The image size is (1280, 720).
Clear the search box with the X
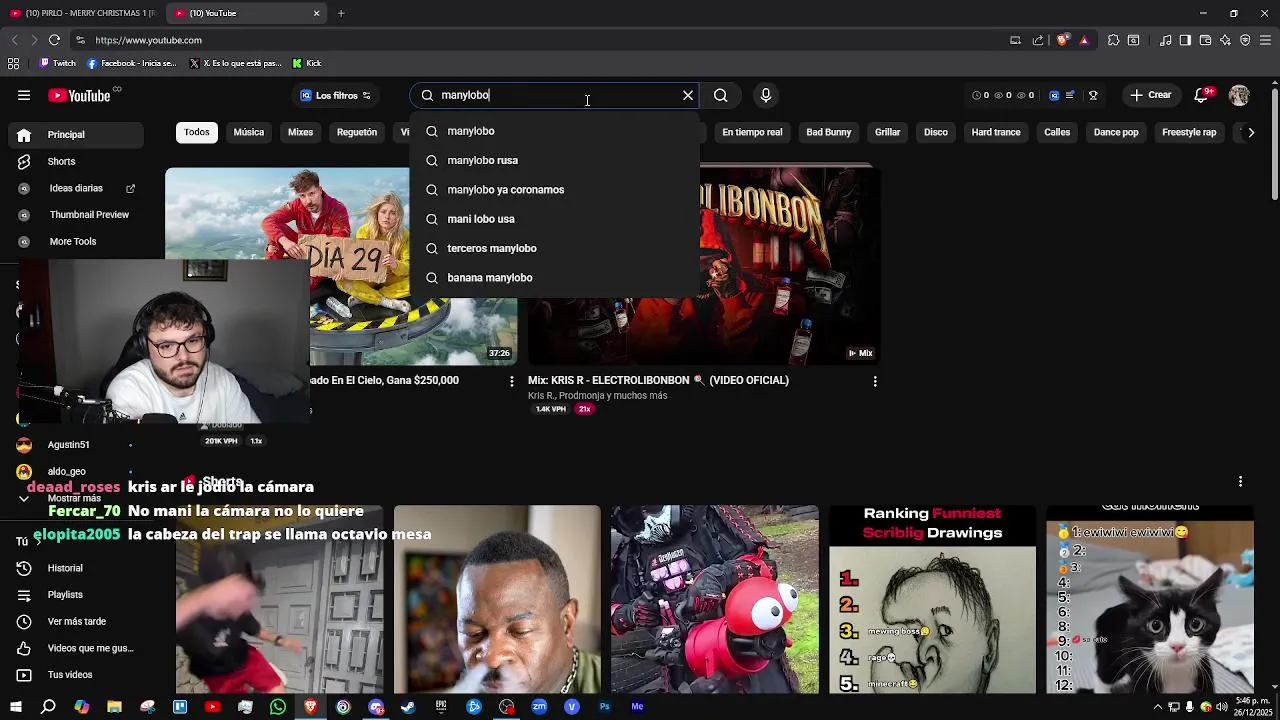tap(688, 95)
